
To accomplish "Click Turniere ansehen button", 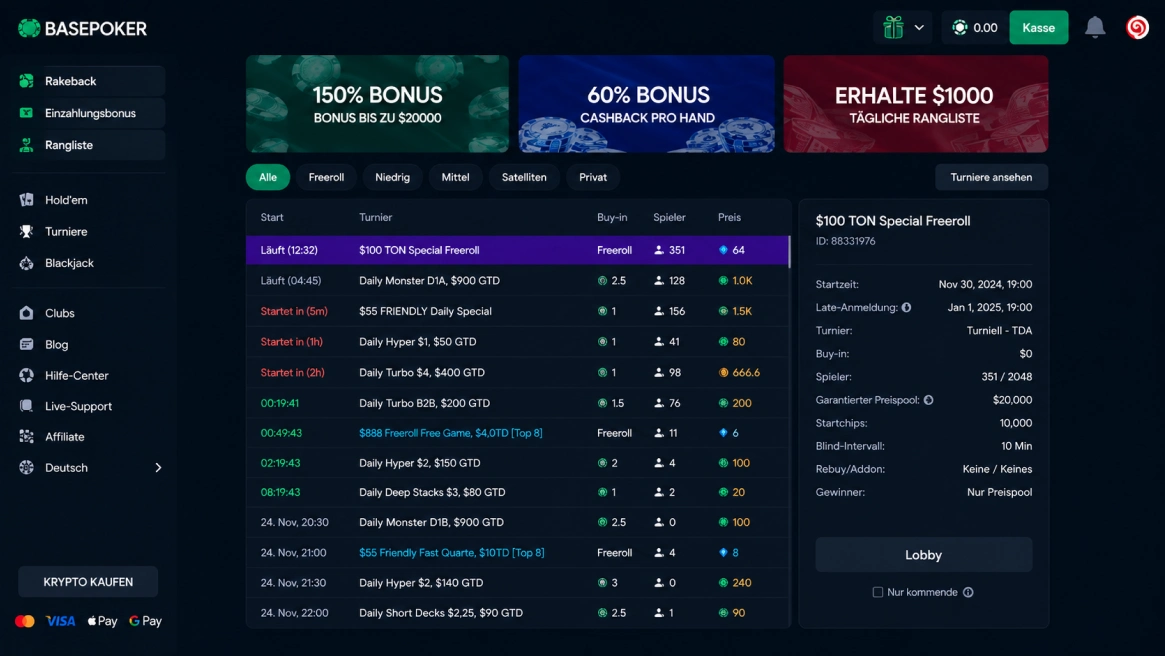I will click(991, 178).
